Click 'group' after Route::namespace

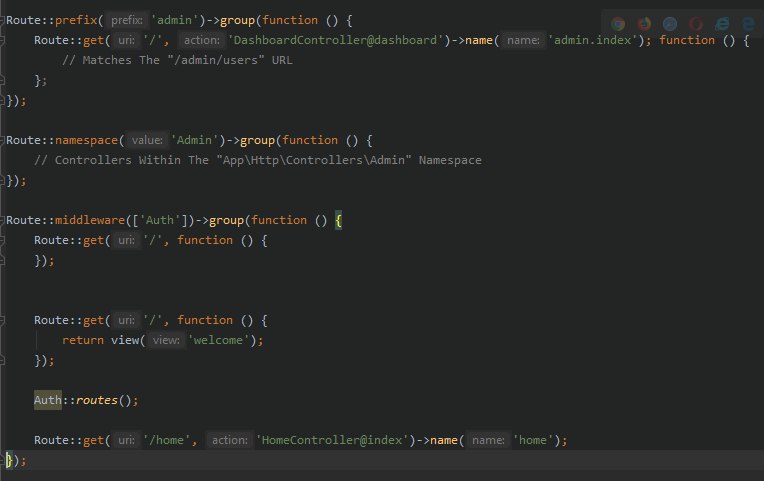pyautogui.click(x=258, y=140)
